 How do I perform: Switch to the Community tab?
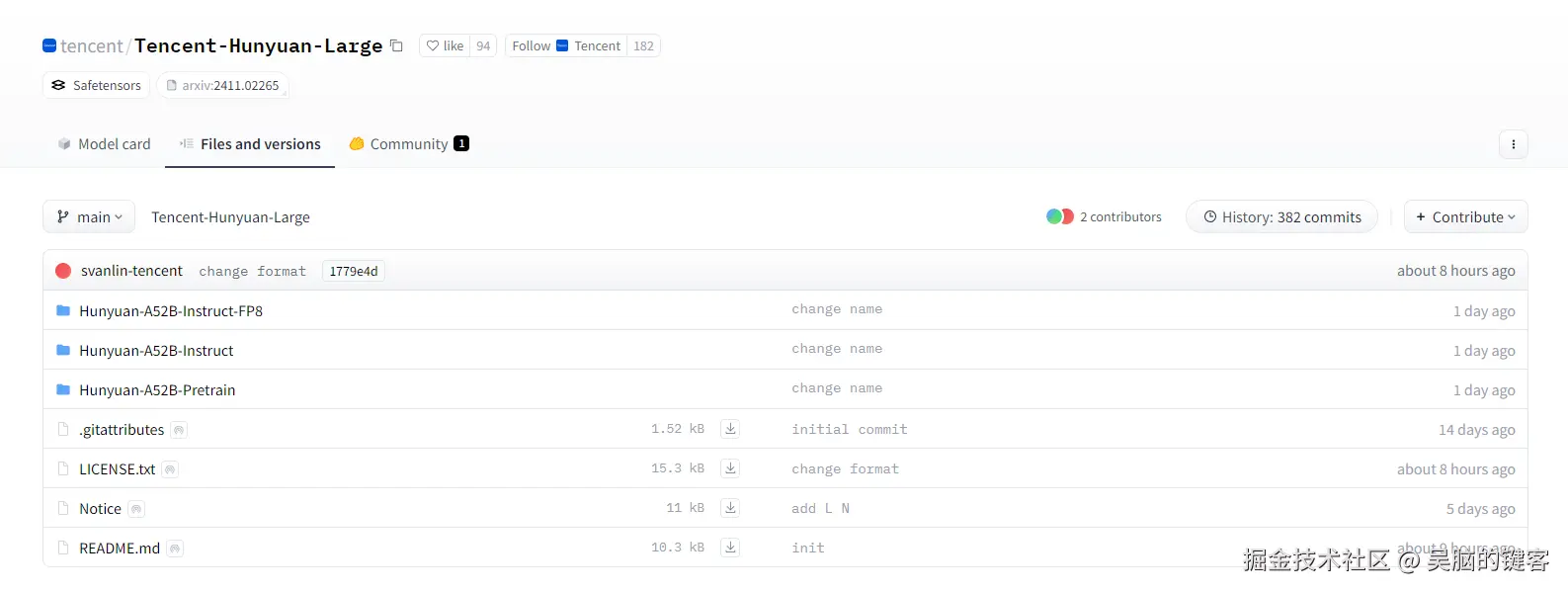(409, 144)
